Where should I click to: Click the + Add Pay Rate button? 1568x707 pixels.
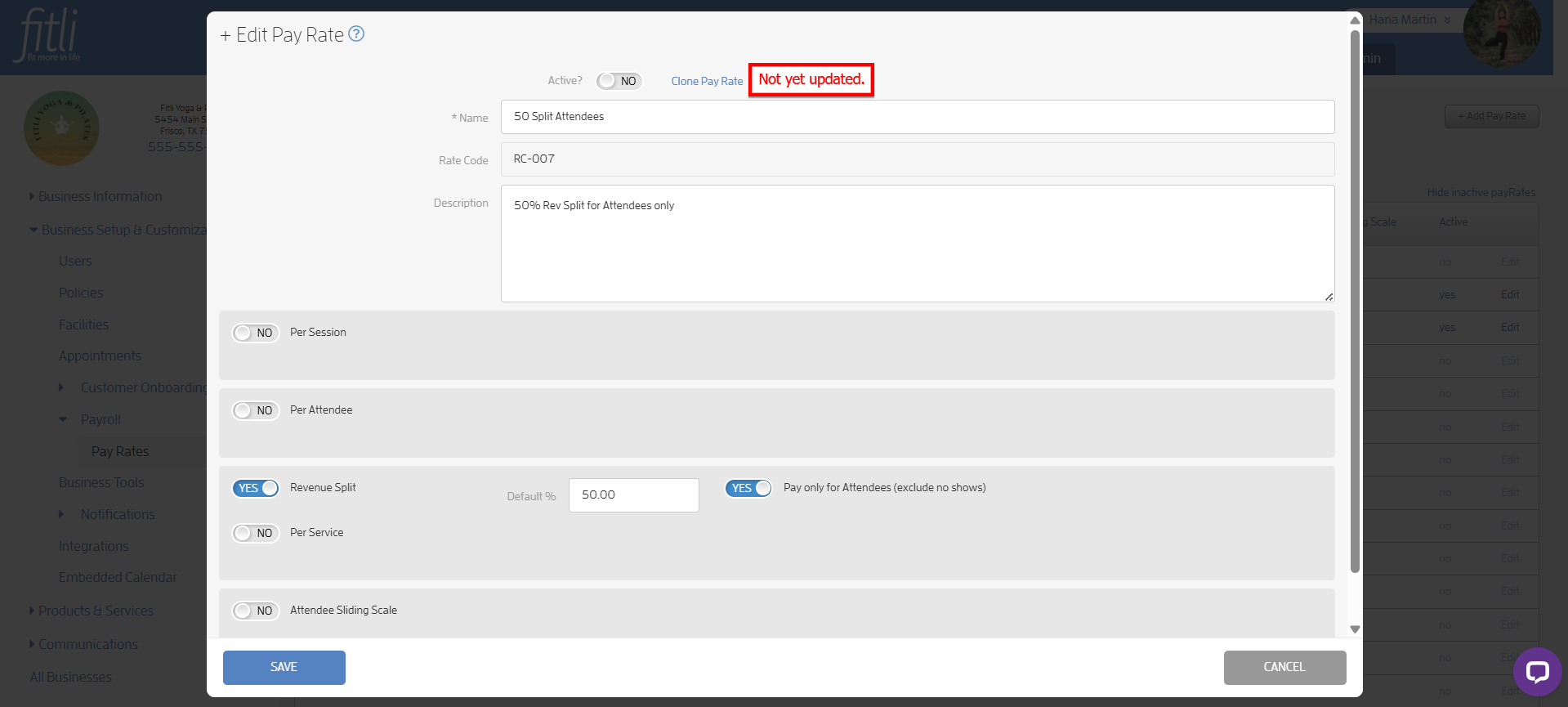pos(1492,116)
